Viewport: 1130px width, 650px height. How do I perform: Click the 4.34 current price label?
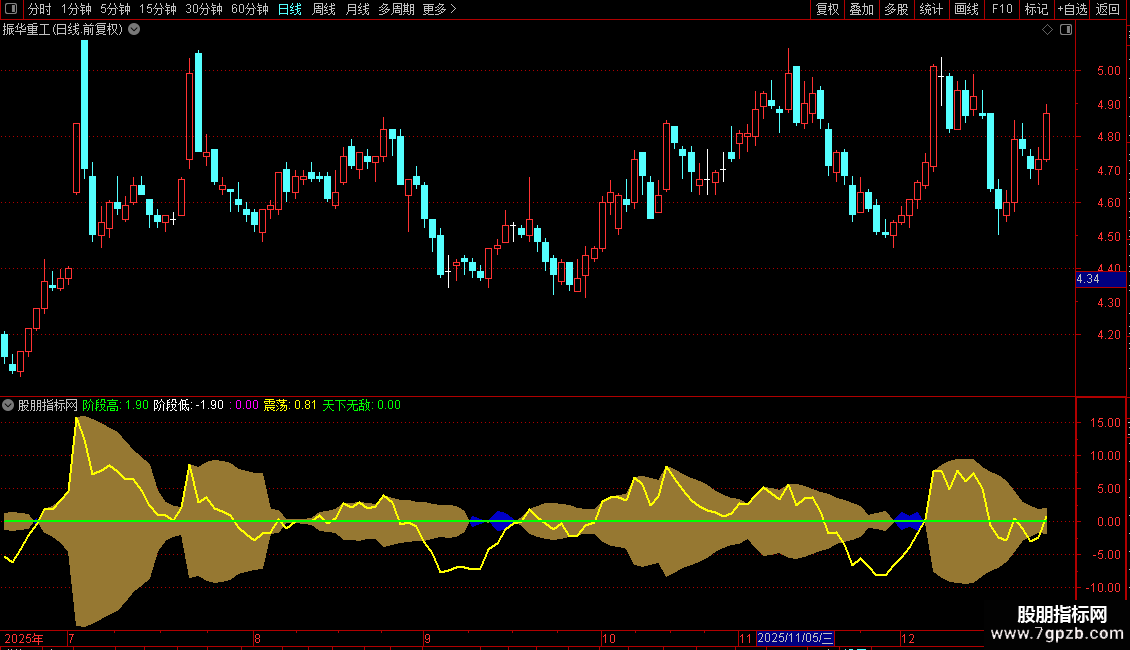pyautogui.click(x=1100, y=279)
